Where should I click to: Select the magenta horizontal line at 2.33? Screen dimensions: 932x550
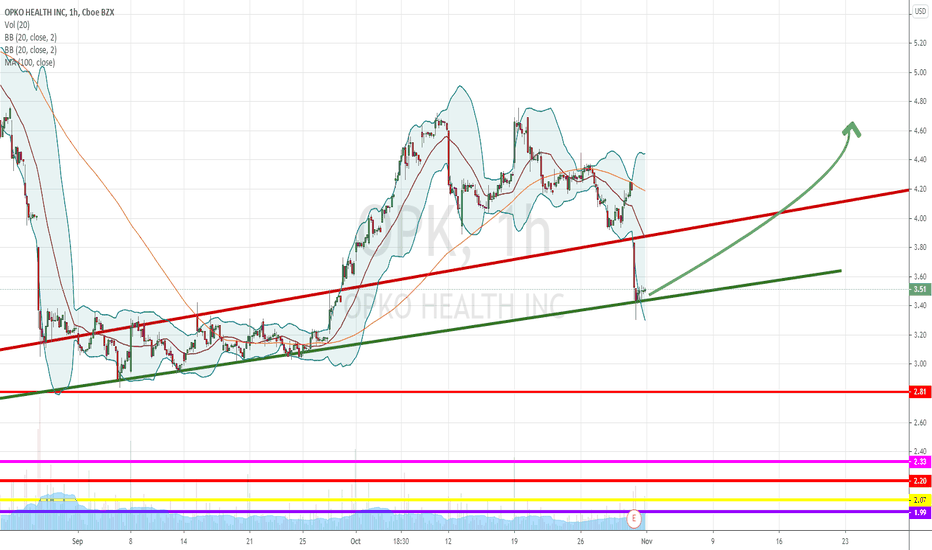455,461
